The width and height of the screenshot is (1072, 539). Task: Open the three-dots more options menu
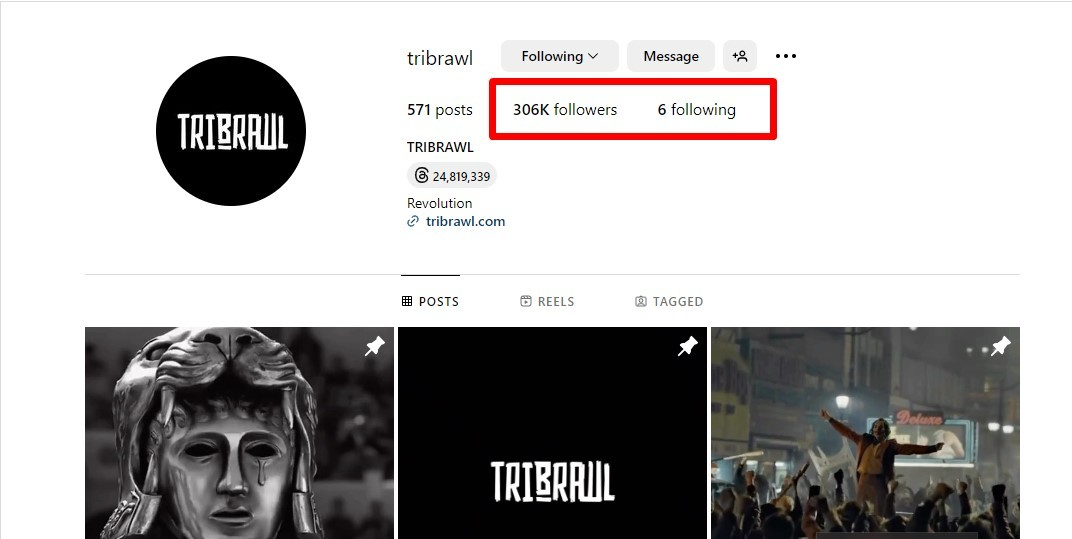[x=786, y=56]
